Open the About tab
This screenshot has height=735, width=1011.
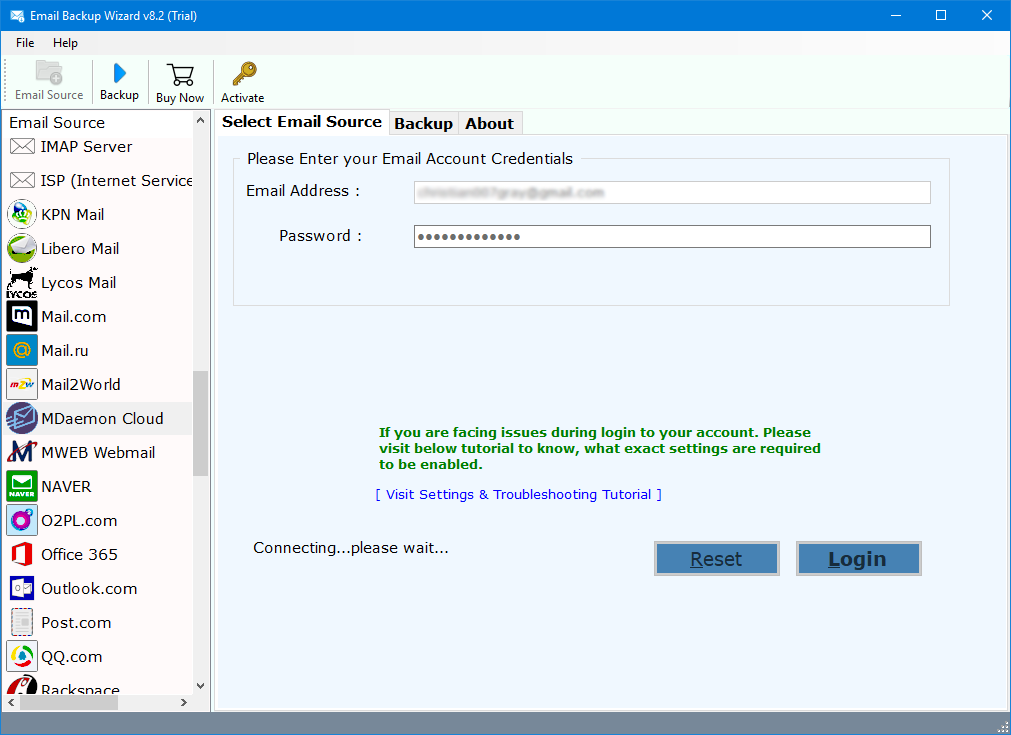489,123
